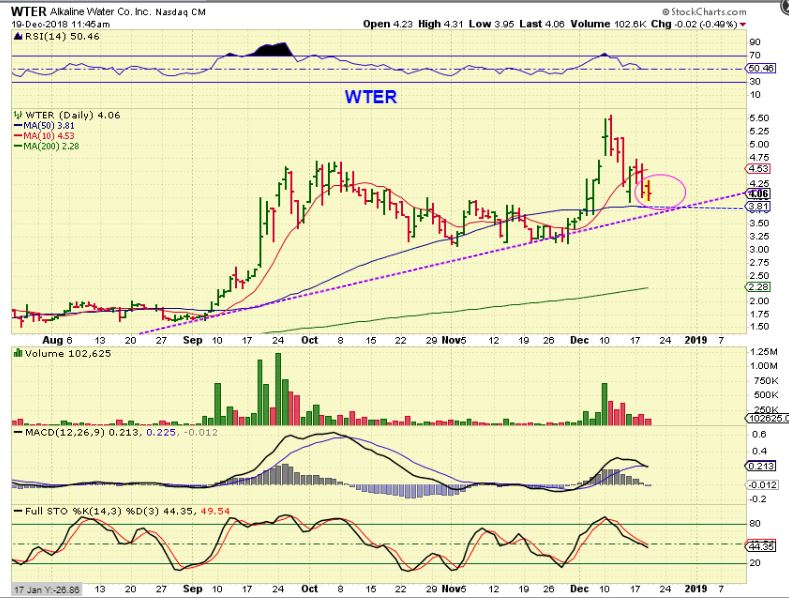Screen dimensions: 789x598
Task: Click Nov5 on the bottom date axis
Action: 453,589
